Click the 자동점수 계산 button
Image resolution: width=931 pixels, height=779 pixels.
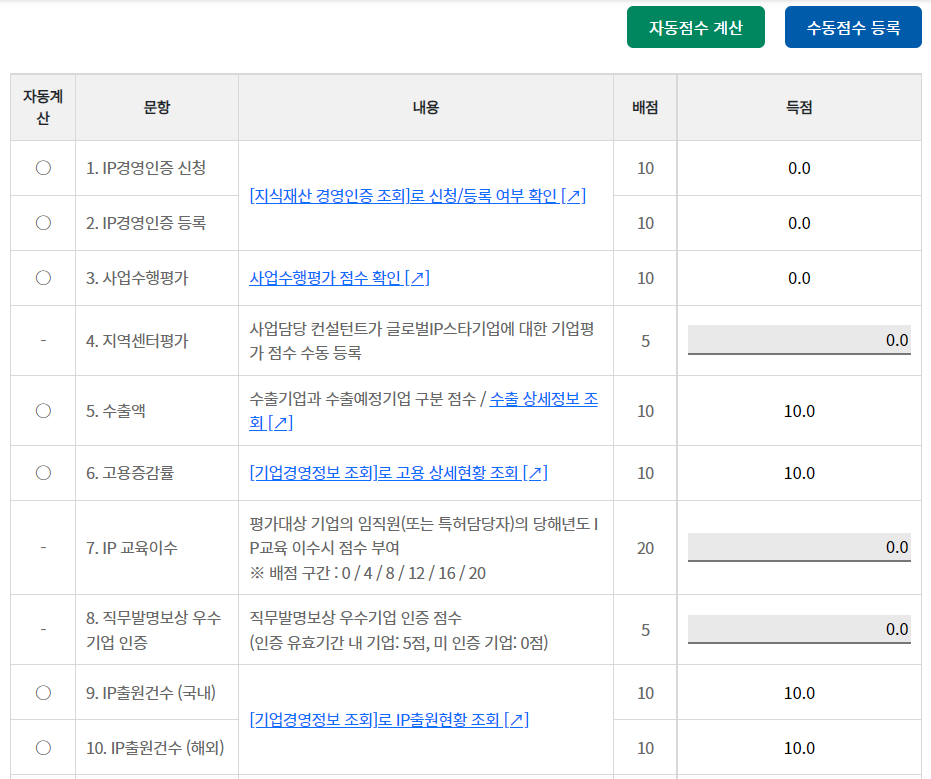695,27
